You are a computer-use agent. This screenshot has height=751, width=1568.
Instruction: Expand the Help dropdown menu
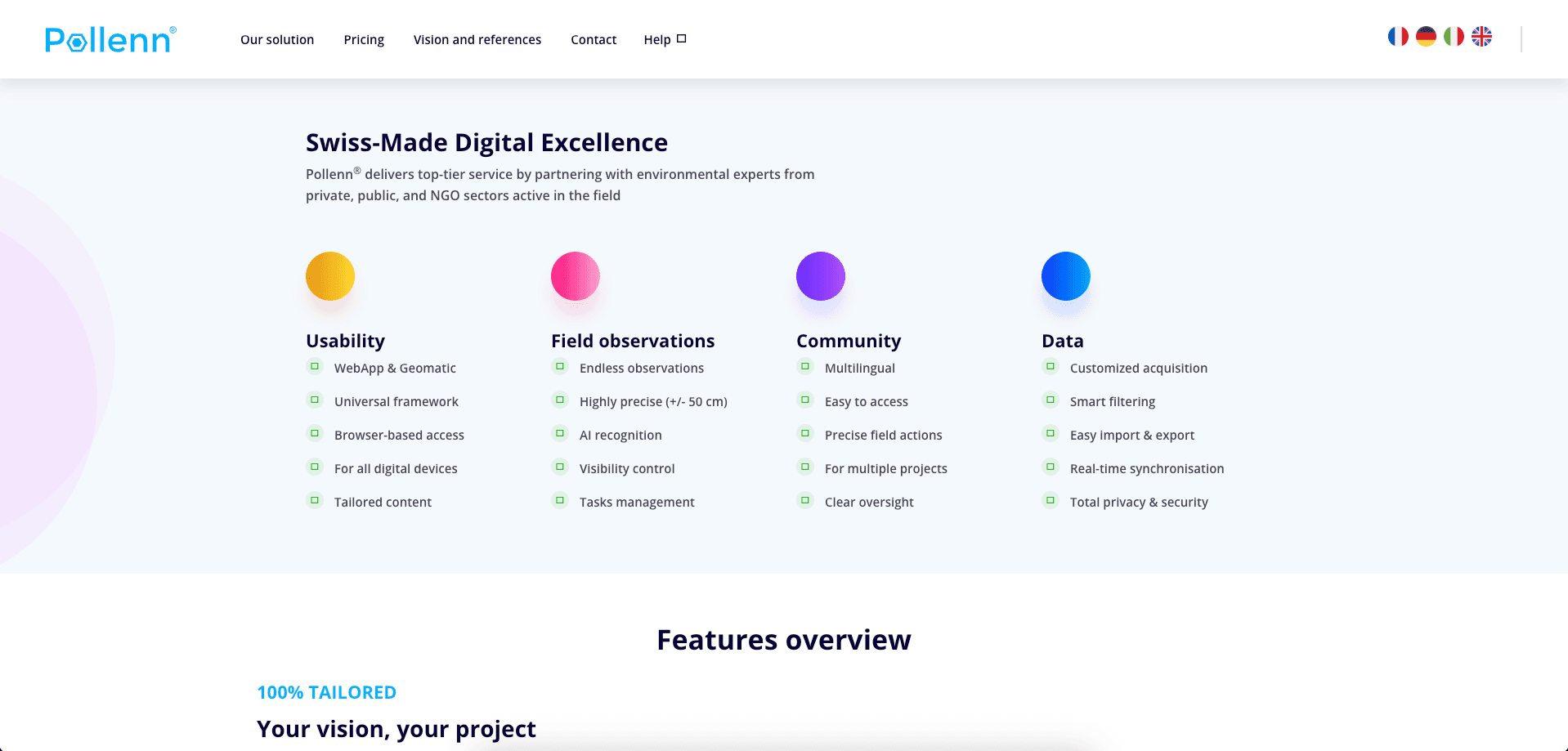tap(665, 39)
